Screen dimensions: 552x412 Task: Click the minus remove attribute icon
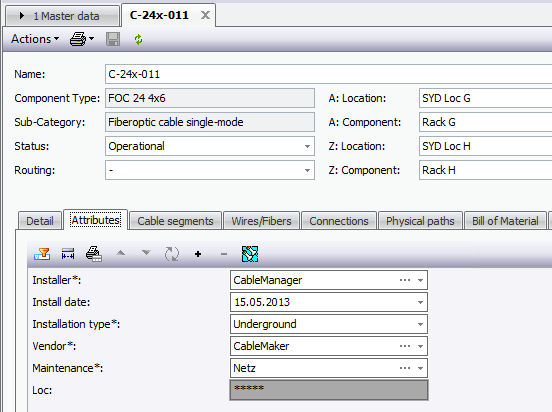[224, 254]
